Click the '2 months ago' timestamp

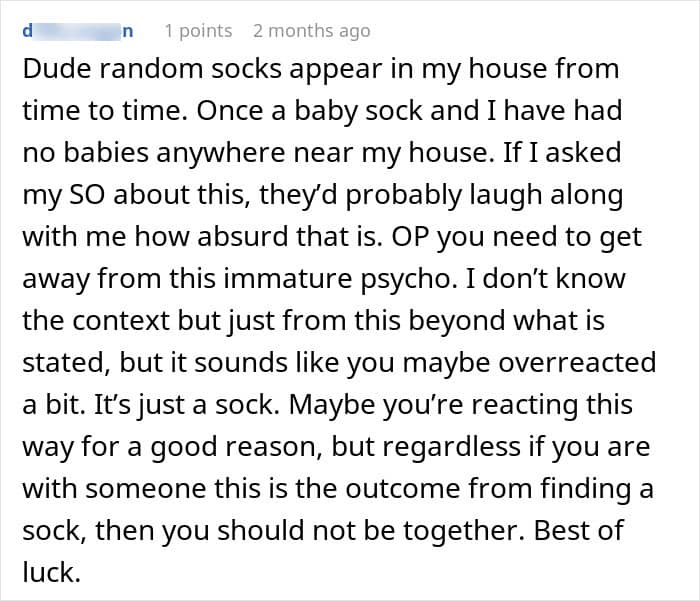click(x=312, y=31)
